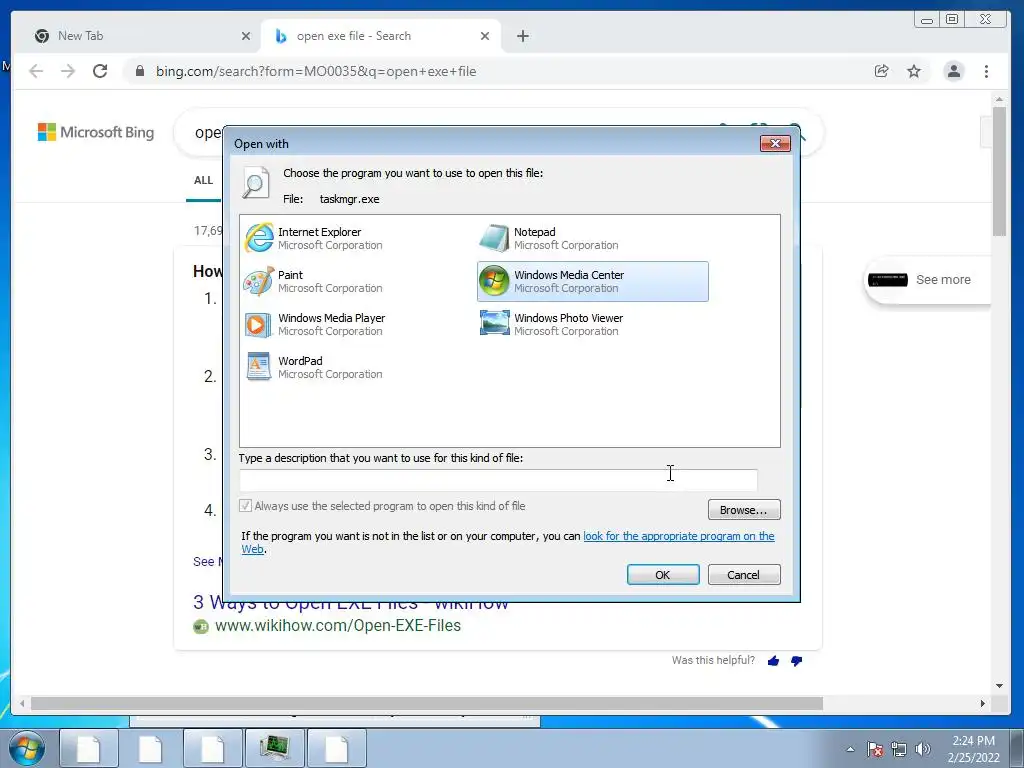Open the Chrome three-dot menu

click(986, 71)
